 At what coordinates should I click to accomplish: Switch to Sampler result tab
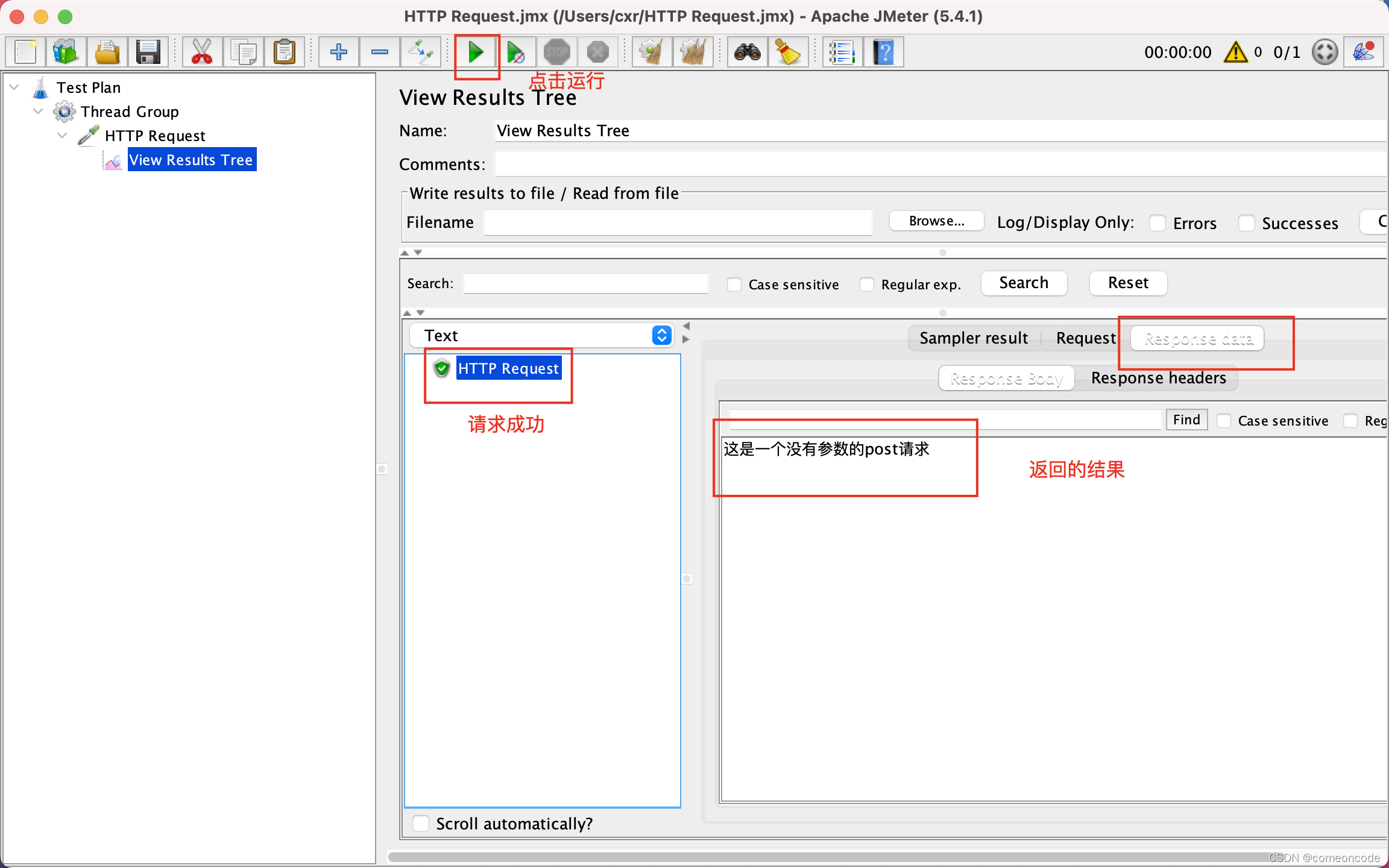[974, 338]
